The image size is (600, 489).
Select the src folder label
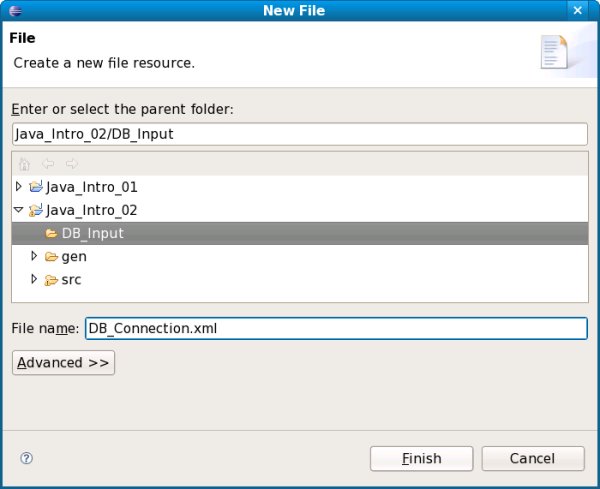71,279
